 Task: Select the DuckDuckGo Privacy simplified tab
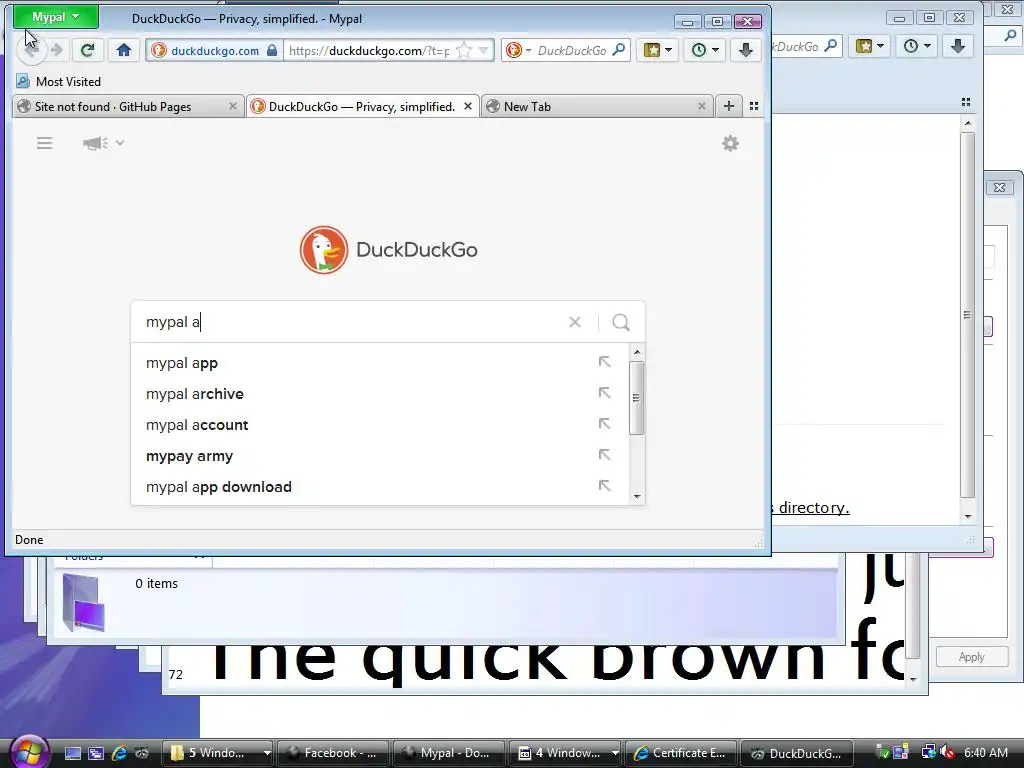(x=362, y=106)
